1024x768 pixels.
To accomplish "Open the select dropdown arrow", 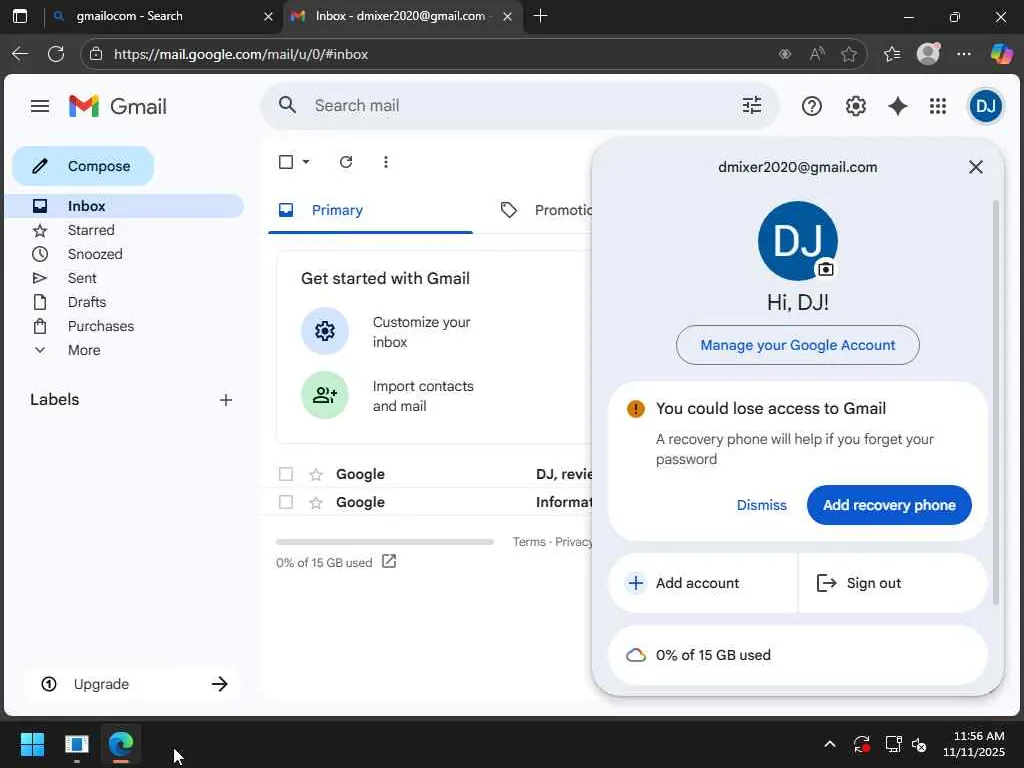I will 306,162.
